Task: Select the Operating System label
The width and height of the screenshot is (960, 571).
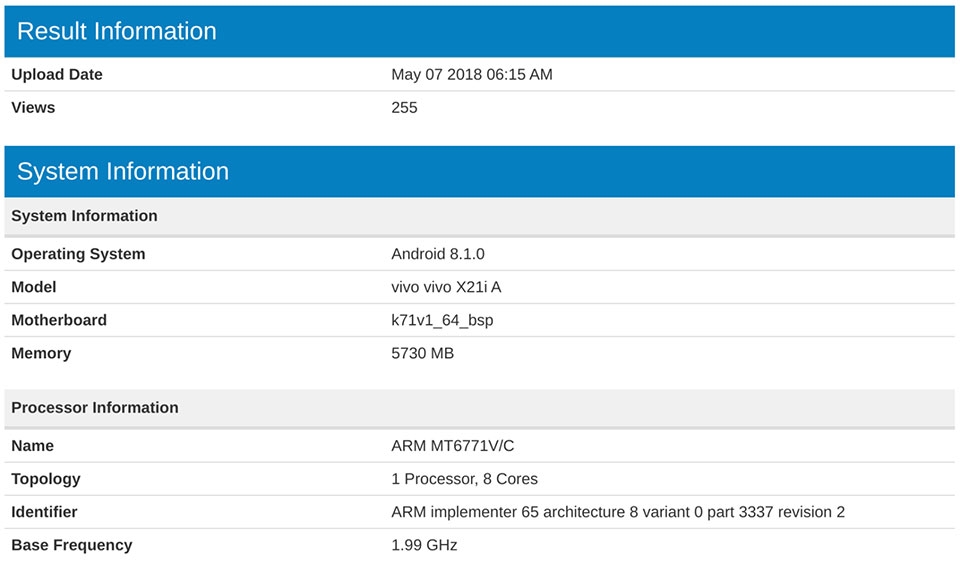Action: (x=78, y=254)
